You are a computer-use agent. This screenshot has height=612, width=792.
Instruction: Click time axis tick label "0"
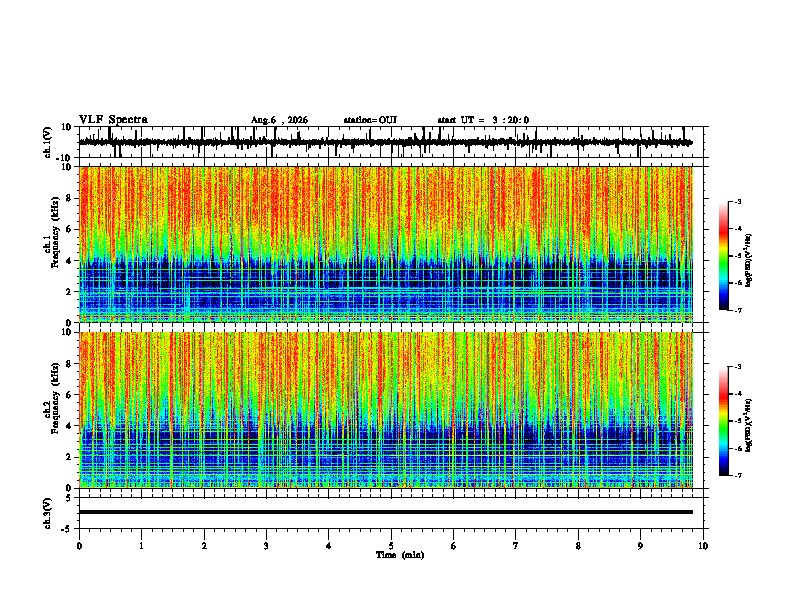click(79, 546)
